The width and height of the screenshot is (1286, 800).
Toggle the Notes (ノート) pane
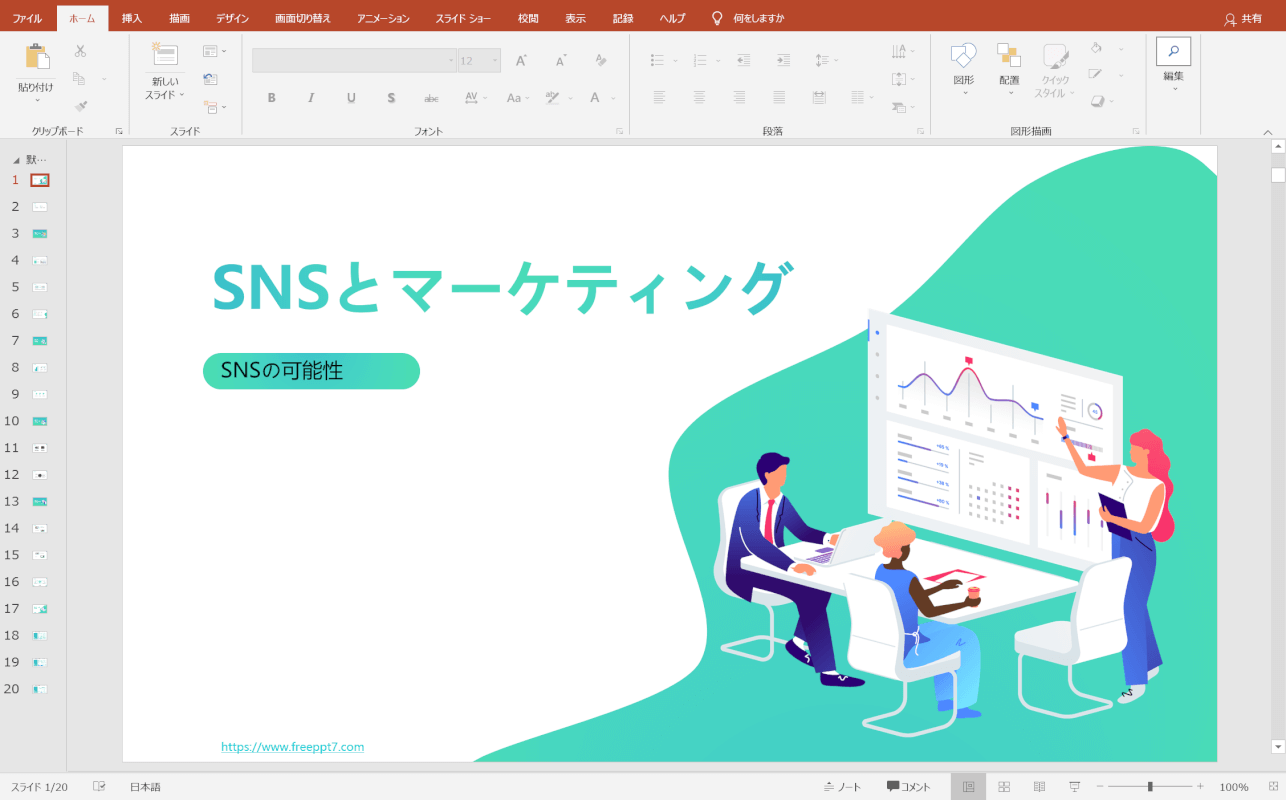pyautogui.click(x=842, y=787)
